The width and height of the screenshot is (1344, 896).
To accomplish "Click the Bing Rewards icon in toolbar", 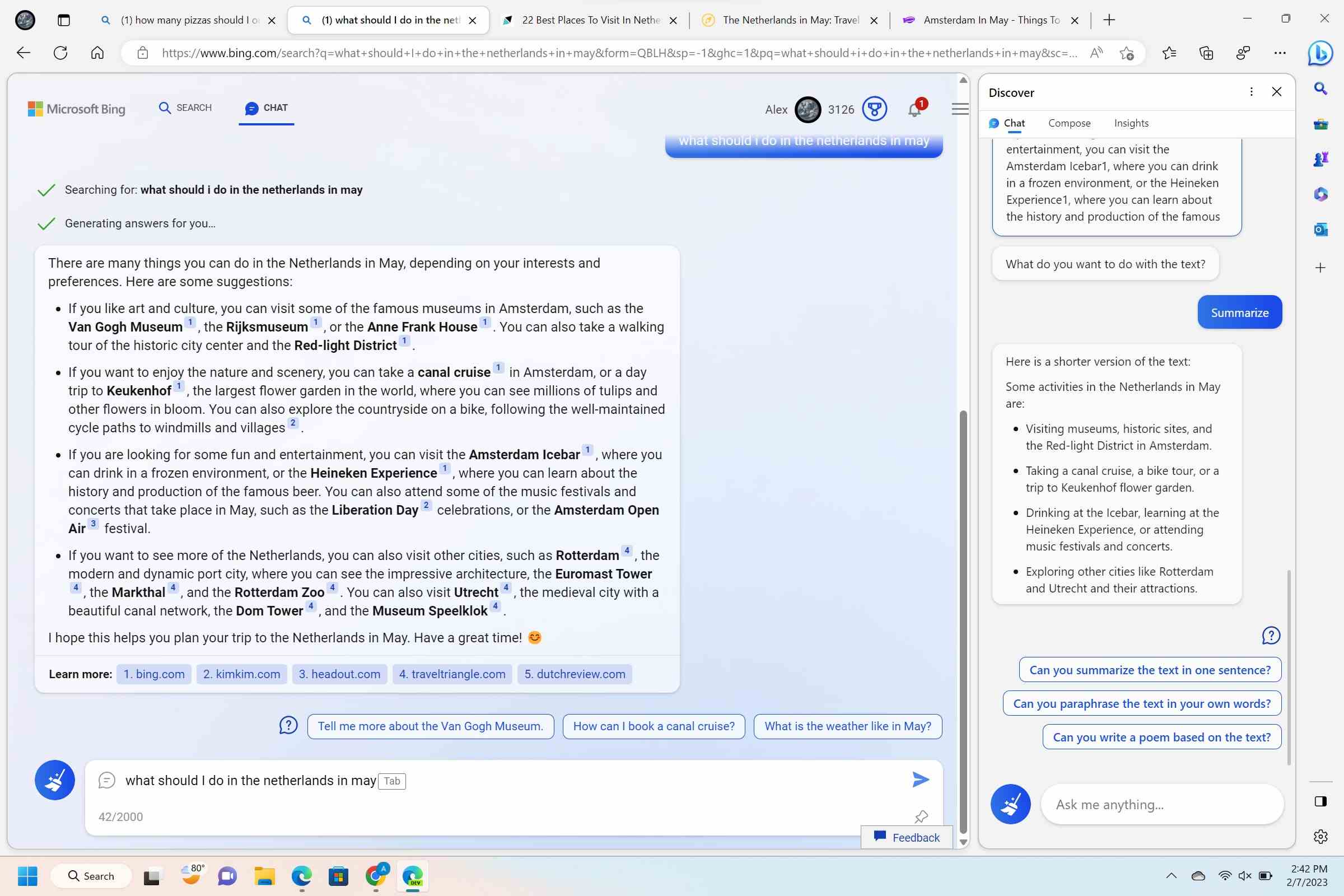I will [x=875, y=109].
